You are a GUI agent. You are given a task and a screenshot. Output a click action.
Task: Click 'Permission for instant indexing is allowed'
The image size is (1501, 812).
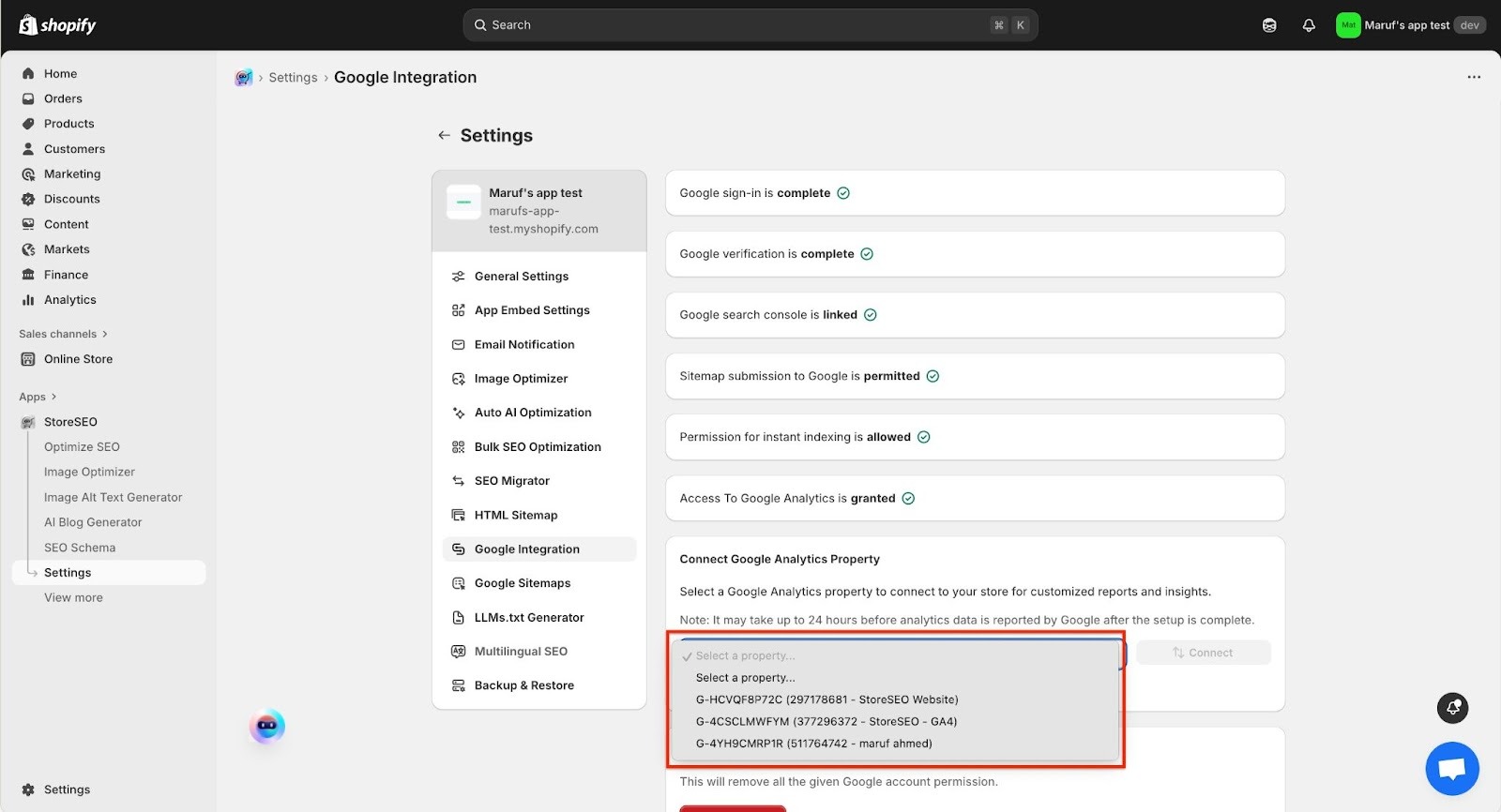click(x=975, y=437)
